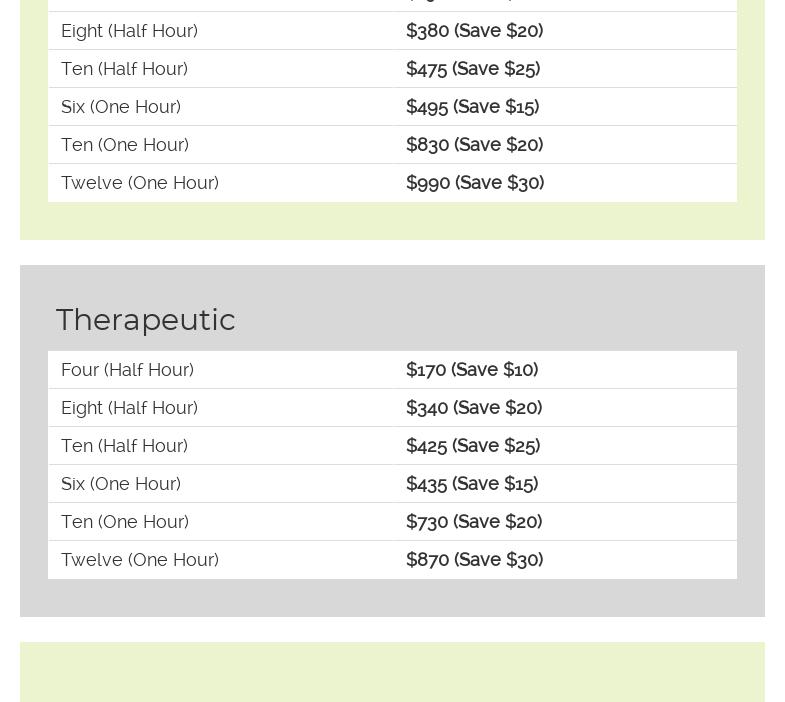Click the $435 (Save $15) price
Viewport: 785px width, 702px height.
pyautogui.click(x=472, y=484)
